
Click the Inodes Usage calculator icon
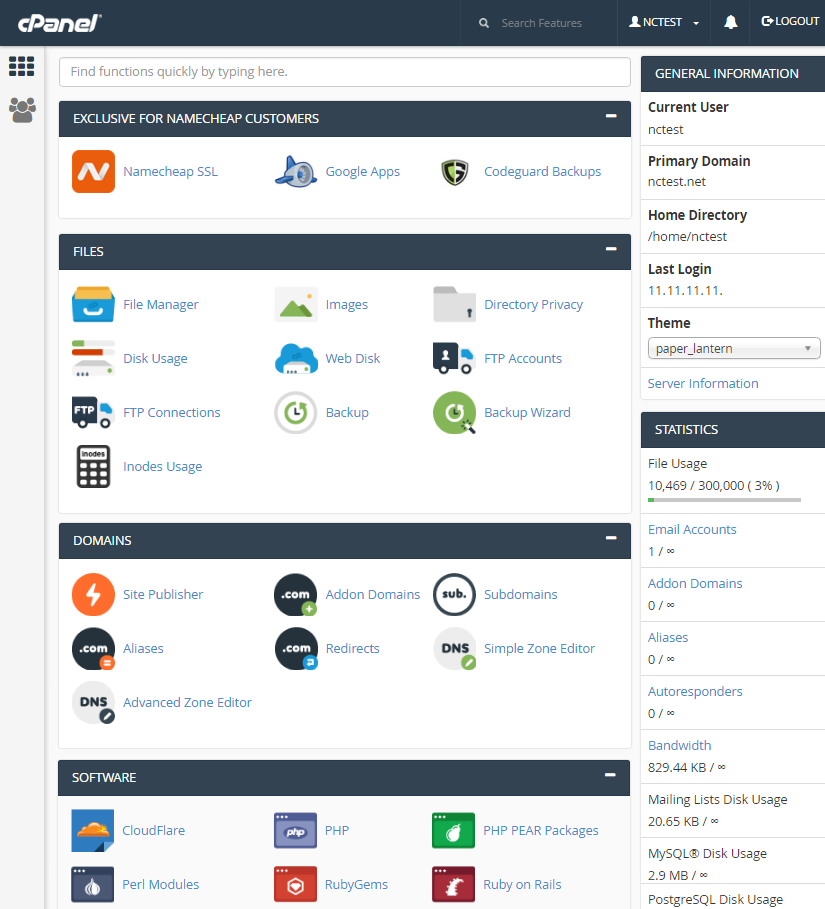pos(93,466)
